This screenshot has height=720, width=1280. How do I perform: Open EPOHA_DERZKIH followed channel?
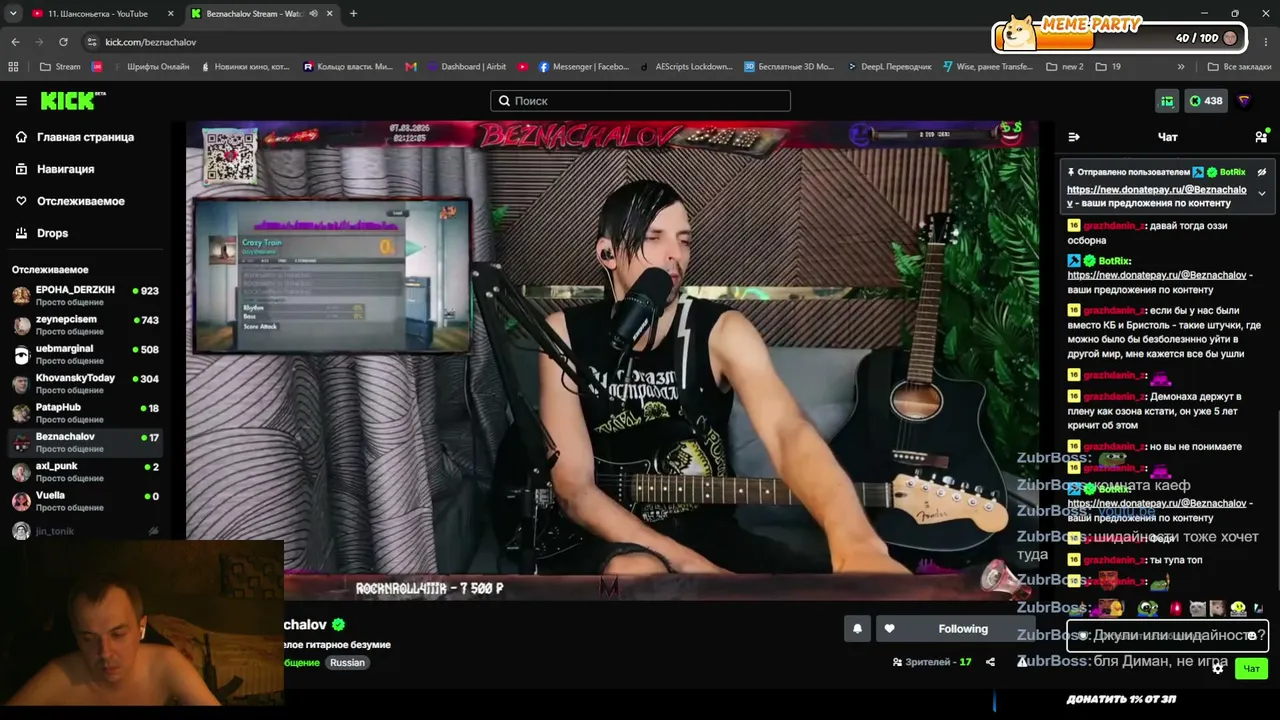[x=86, y=295]
